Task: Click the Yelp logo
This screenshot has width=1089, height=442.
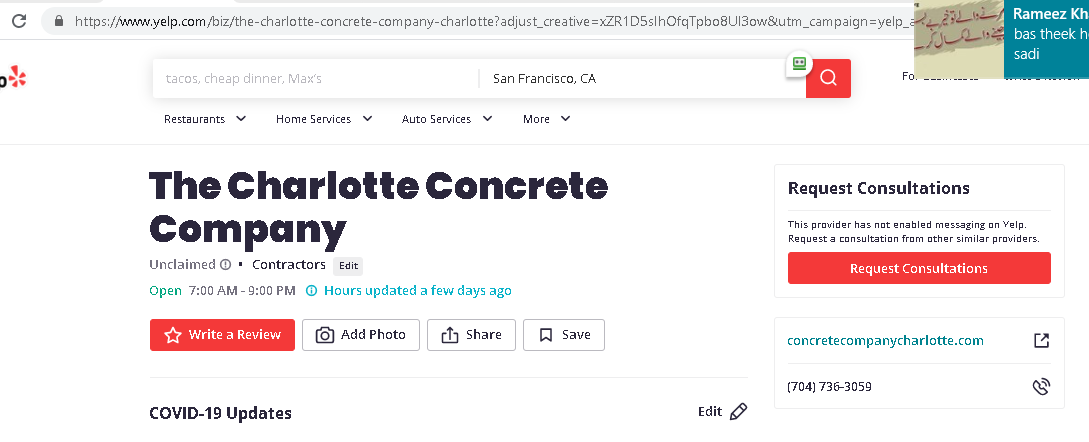Action: (12, 77)
